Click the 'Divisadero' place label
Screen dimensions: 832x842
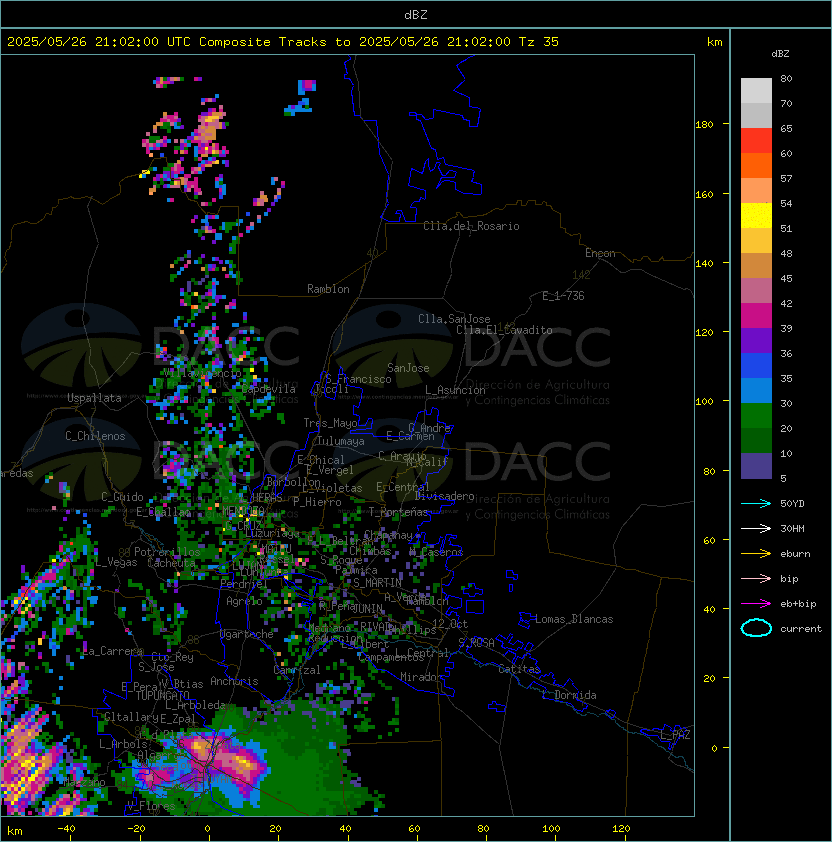point(444,496)
